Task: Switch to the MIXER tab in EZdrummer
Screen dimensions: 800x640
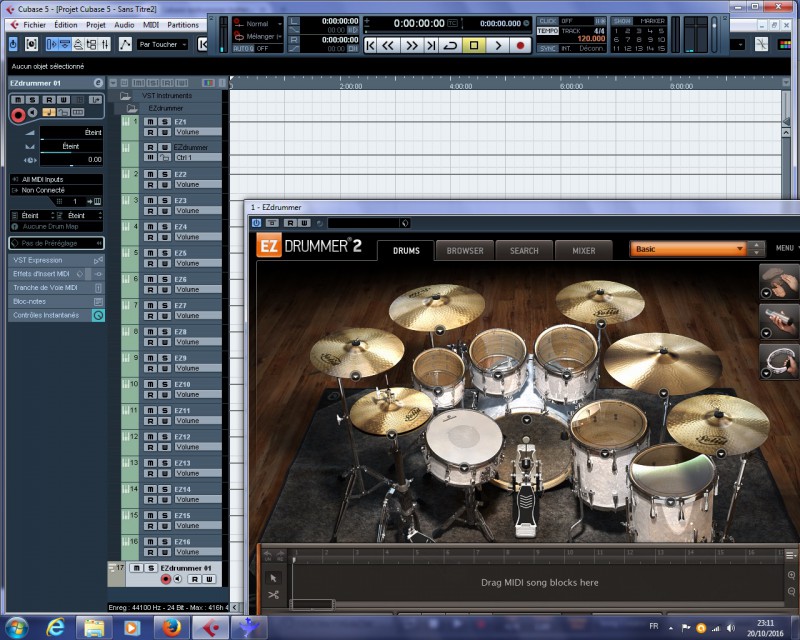Action: 584,251
